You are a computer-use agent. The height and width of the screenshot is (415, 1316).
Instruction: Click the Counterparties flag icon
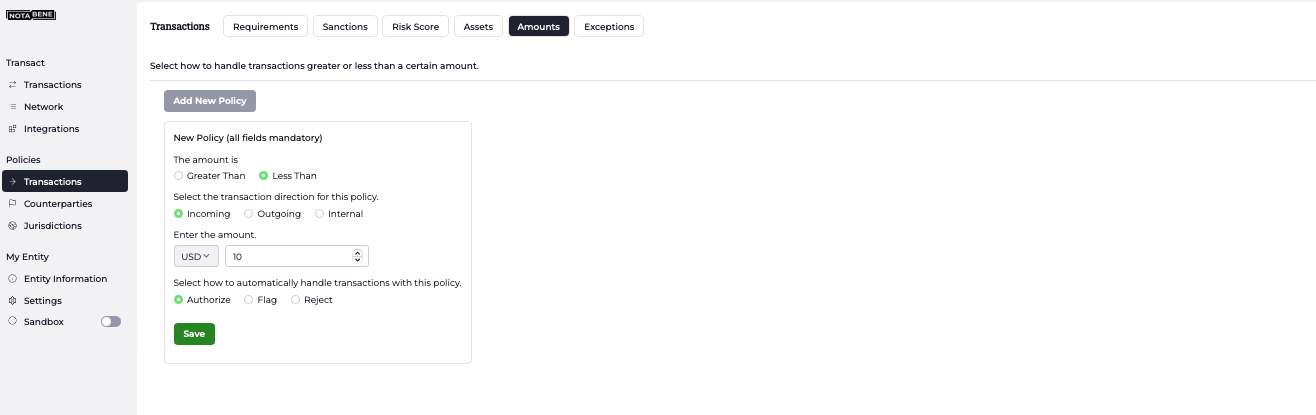pos(12,204)
